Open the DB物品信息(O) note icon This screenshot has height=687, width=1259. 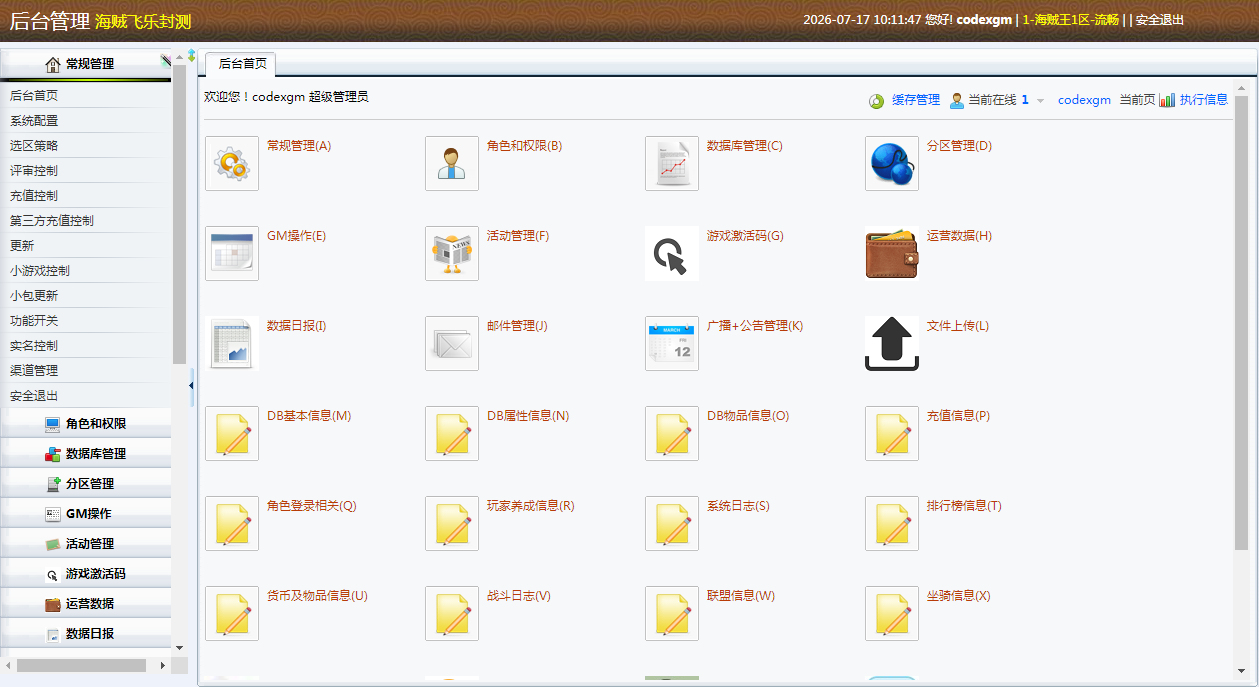click(x=672, y=433)
